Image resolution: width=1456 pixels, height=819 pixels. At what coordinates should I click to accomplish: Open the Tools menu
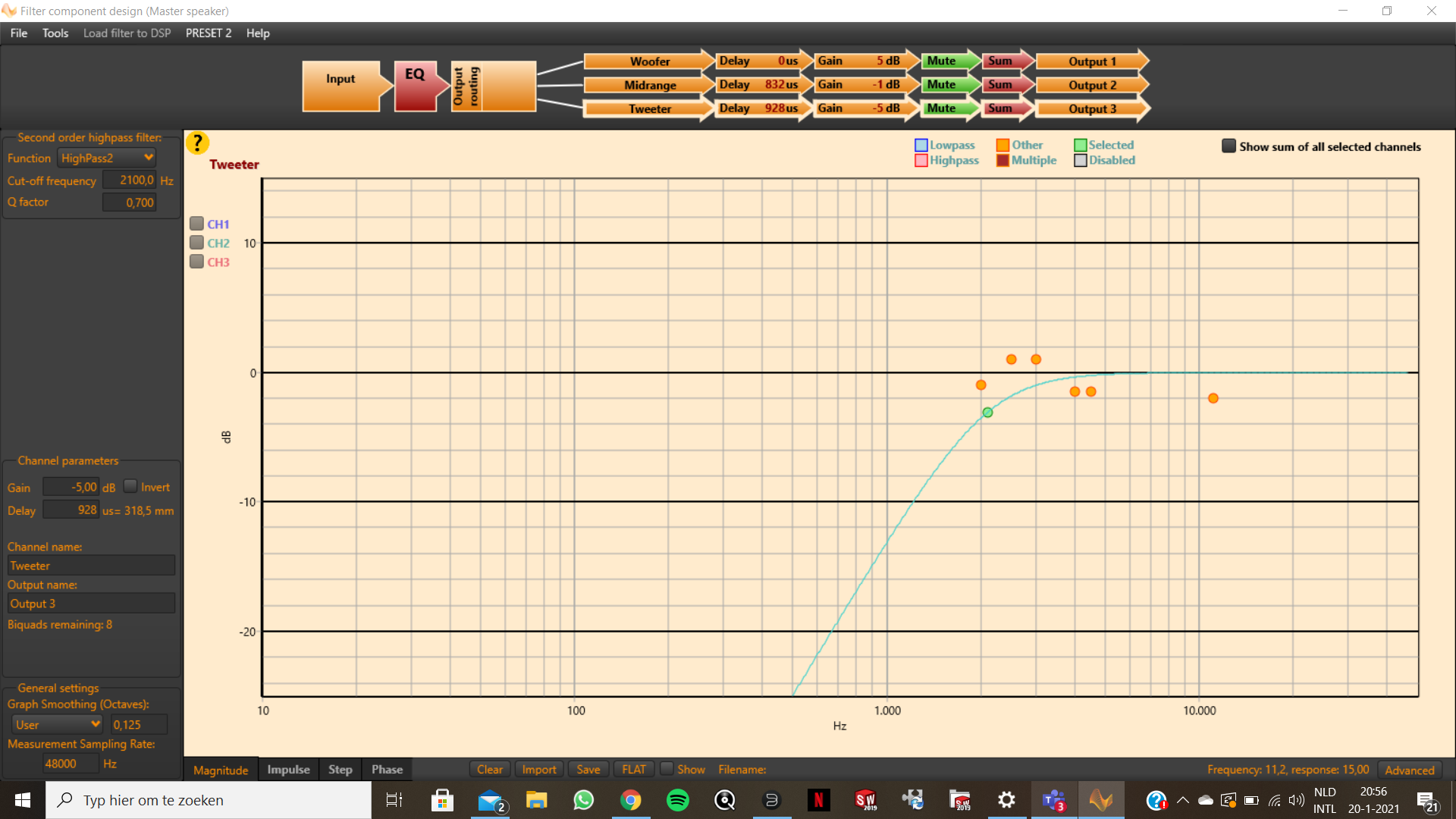click(x=55, y=33)
